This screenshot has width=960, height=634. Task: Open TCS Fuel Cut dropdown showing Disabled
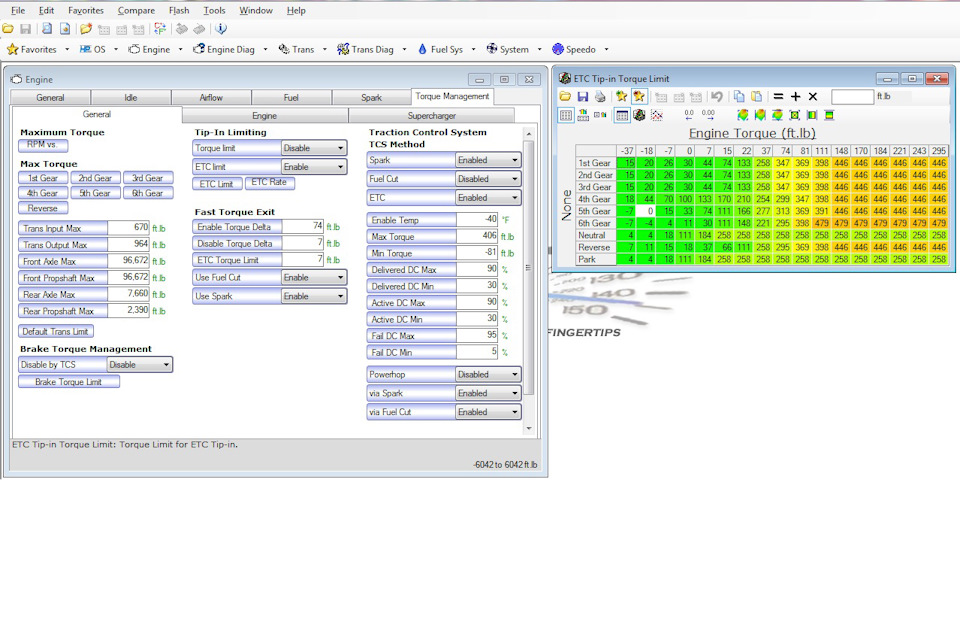tap(489, 179)
